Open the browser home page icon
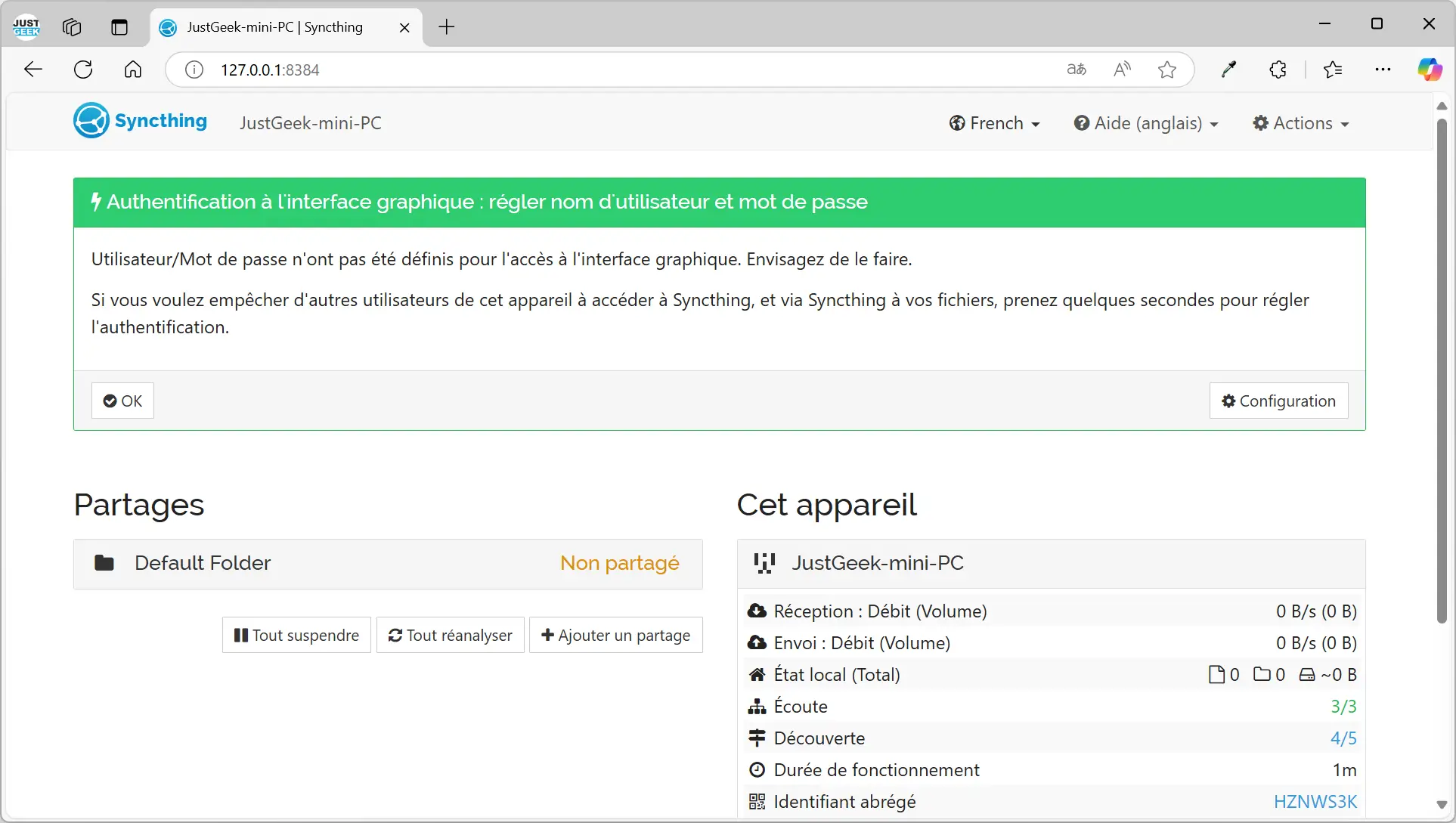The image size is (1456, 823). coord(133,70)
